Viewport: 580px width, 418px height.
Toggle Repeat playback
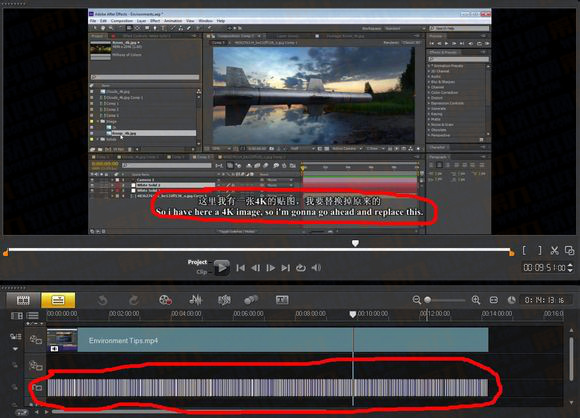(x=301, y=267)
